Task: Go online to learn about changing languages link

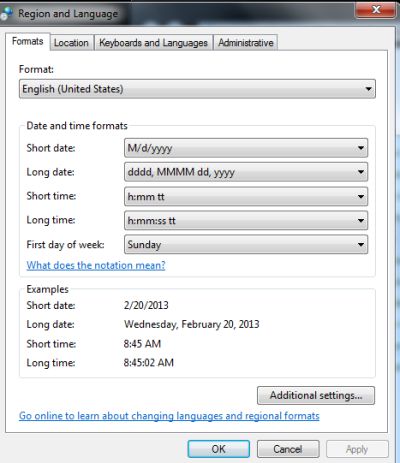Action: pos(169,416)
